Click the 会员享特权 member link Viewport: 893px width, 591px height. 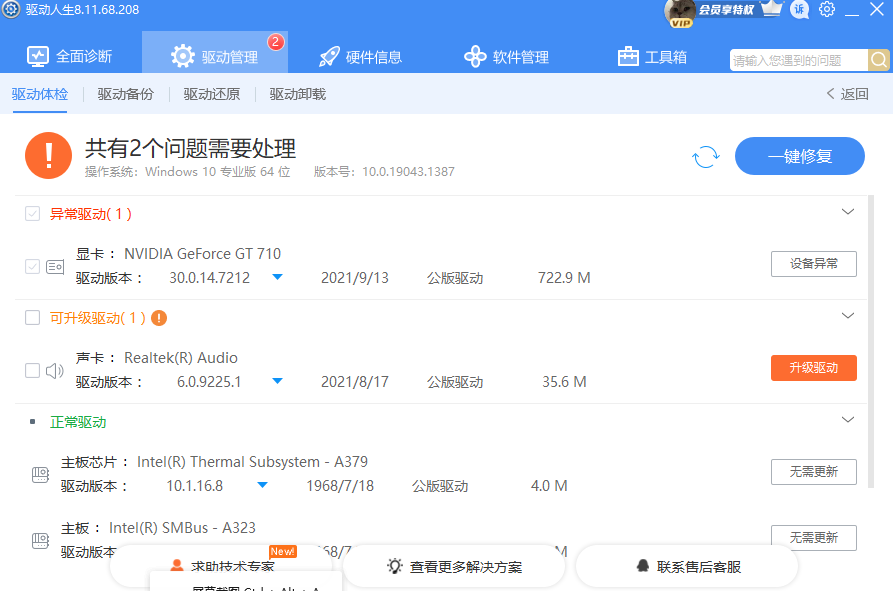726,10
